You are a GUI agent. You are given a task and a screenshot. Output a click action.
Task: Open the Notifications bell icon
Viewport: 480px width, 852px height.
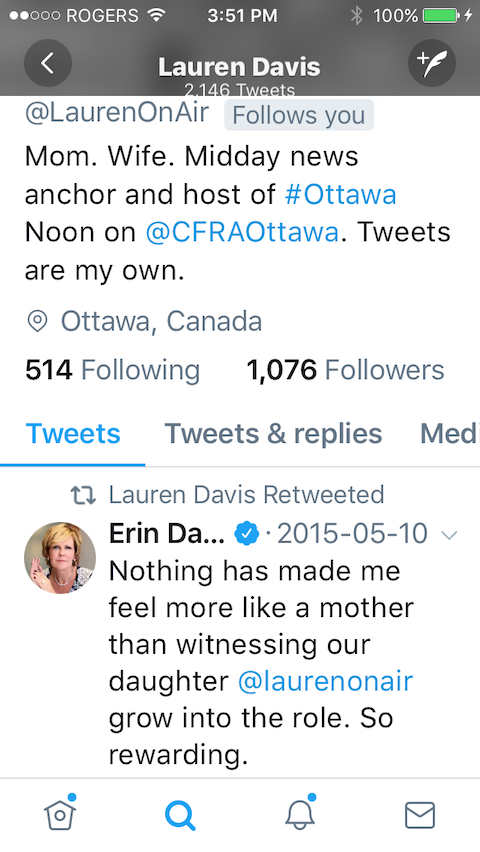pyautogui.click(x=300, y=813)
